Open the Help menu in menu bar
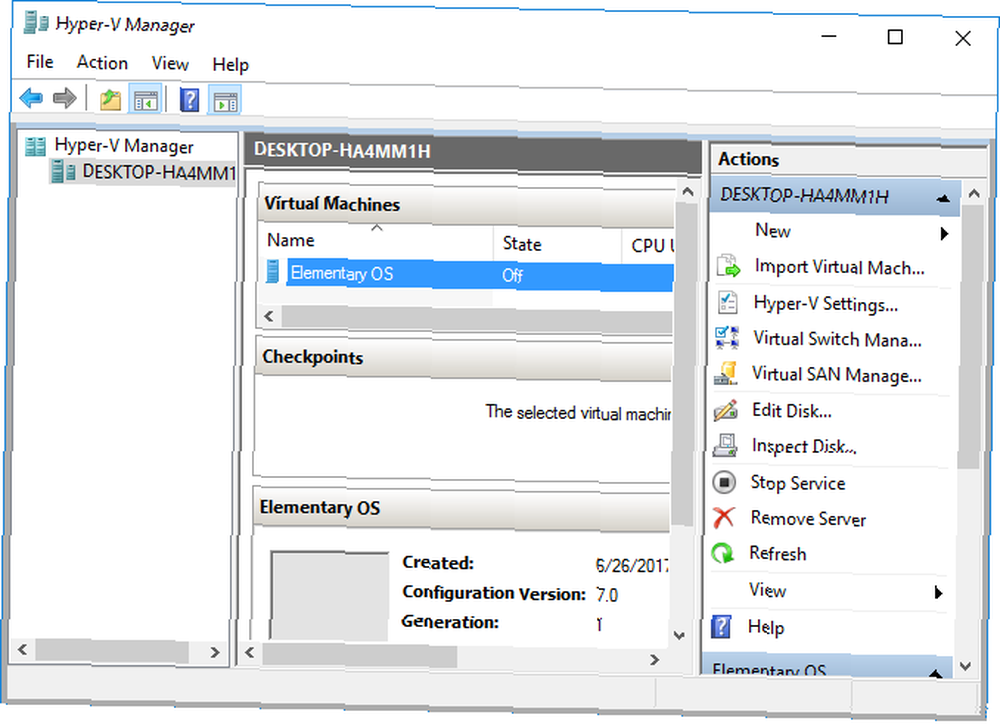This screenshot has width=1000, height=724. (x=230, y=64)
